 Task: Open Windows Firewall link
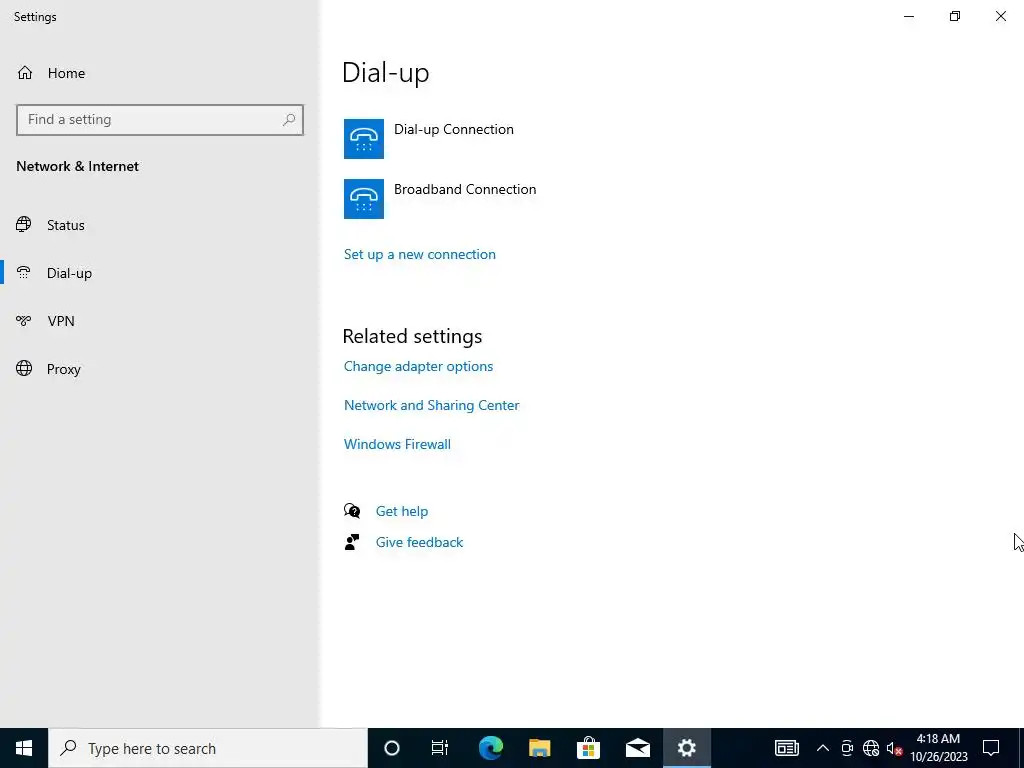point(397,444)
